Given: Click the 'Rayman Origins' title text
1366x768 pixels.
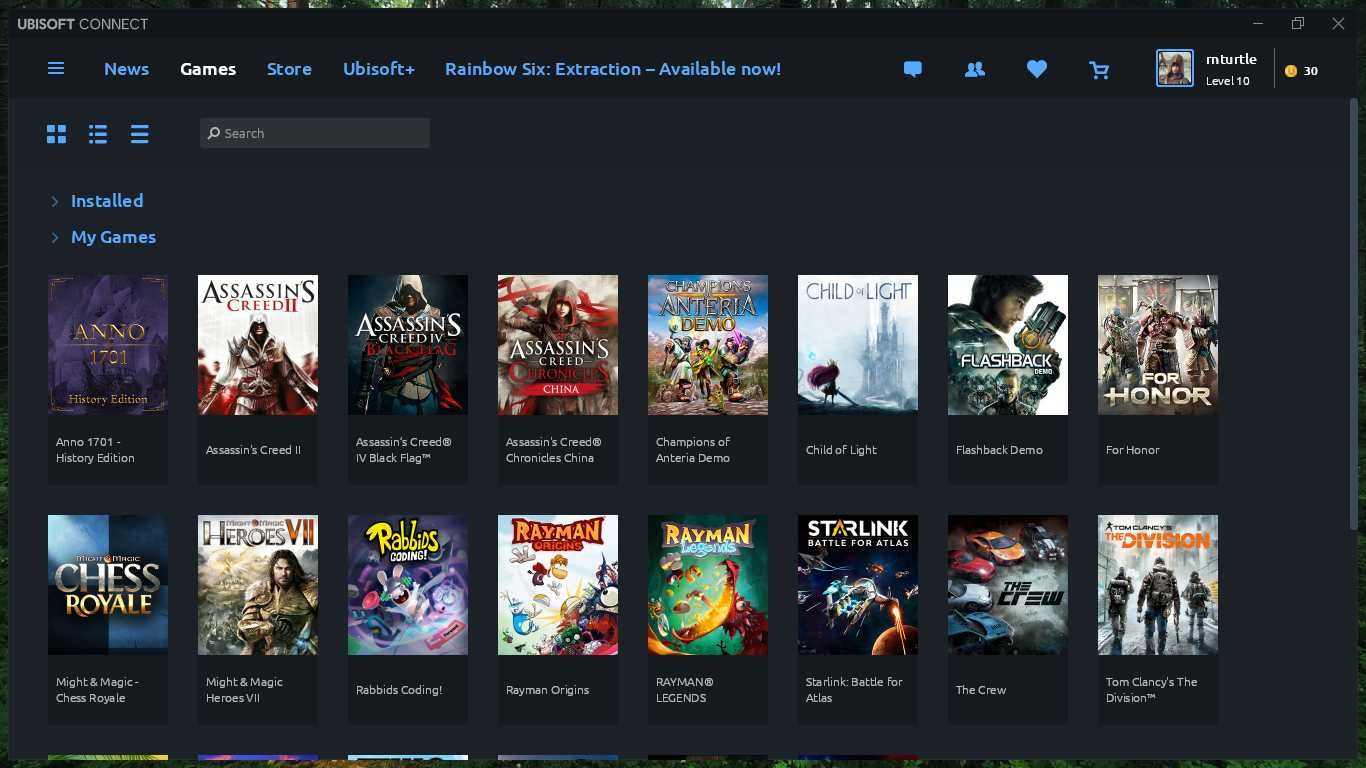Looking at the screenshot, I should coord(547,690).
